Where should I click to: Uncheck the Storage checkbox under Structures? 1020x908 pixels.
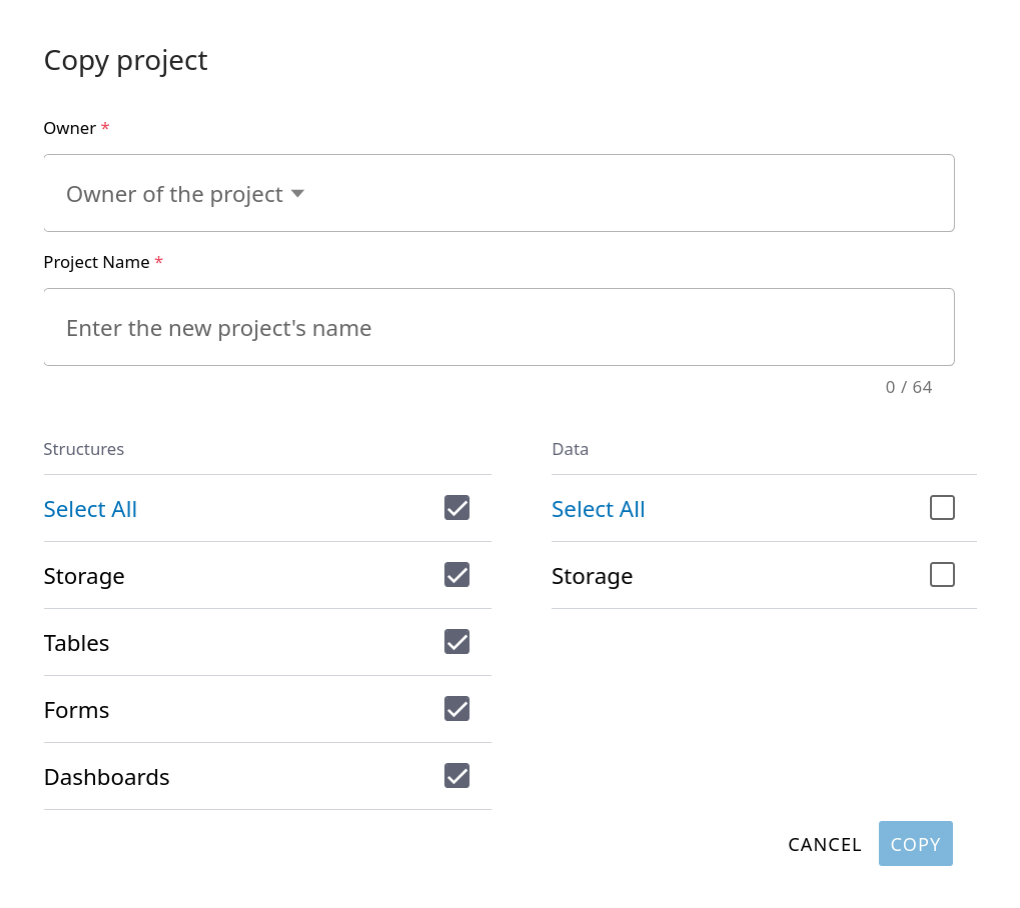[x=457, y=575]
